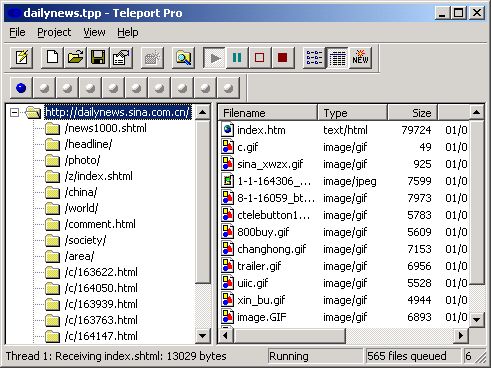Viewport: 491px width, 368px height.
Task: Select the /china/ folder
Action: 81,192
